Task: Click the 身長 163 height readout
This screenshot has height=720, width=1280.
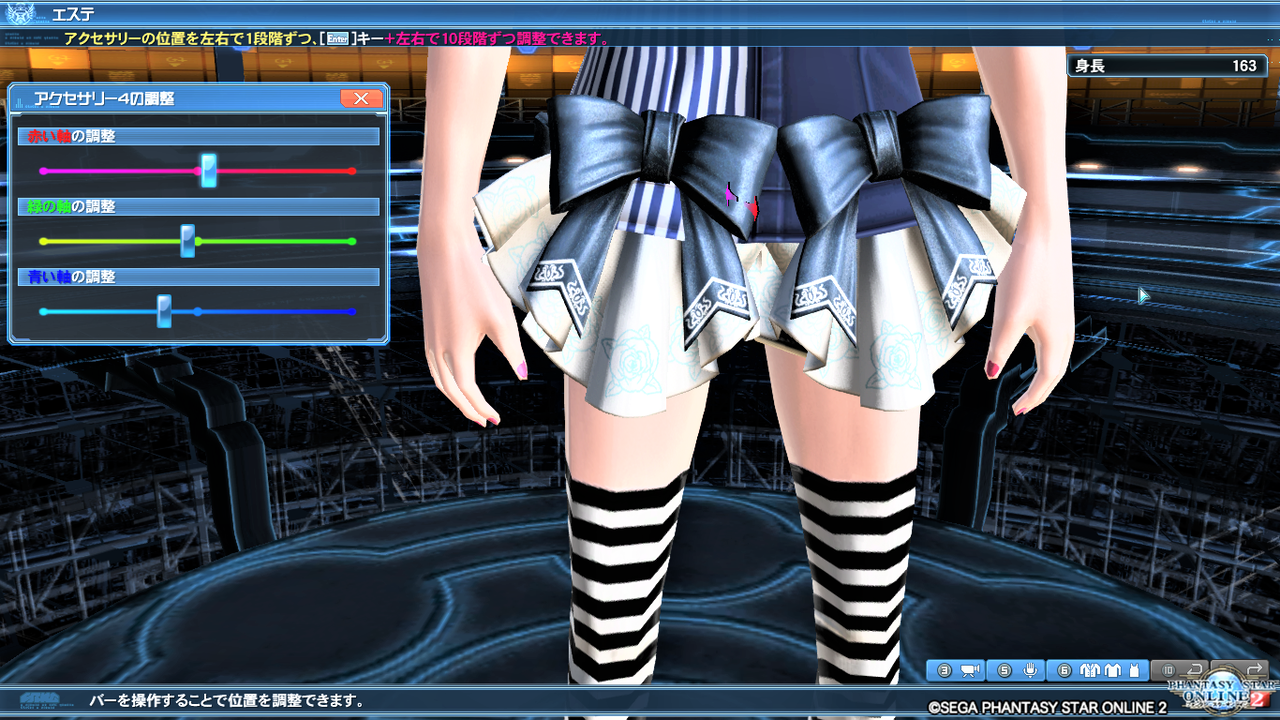Action: coord(1166,66)
